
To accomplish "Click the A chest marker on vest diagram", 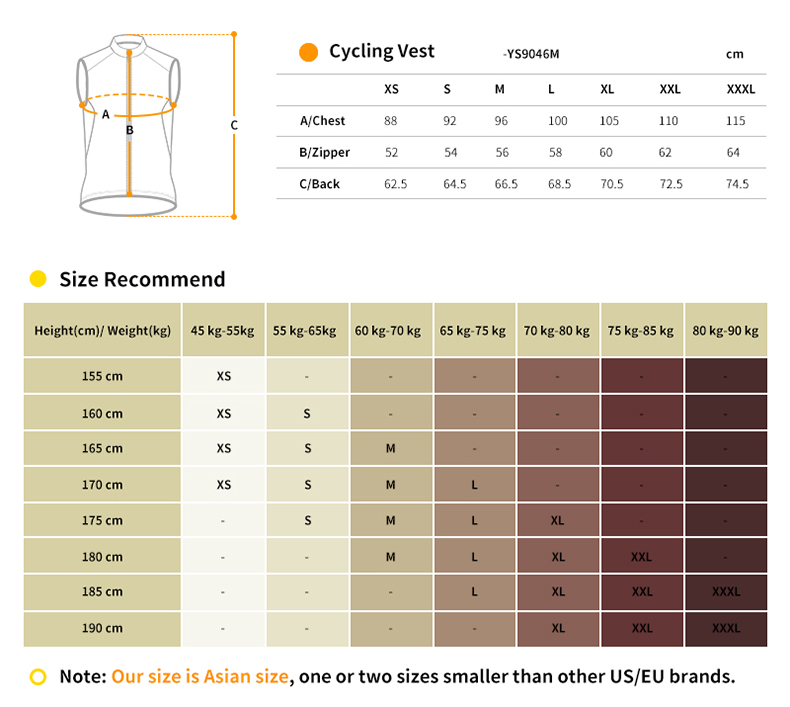I will [106, 114].
